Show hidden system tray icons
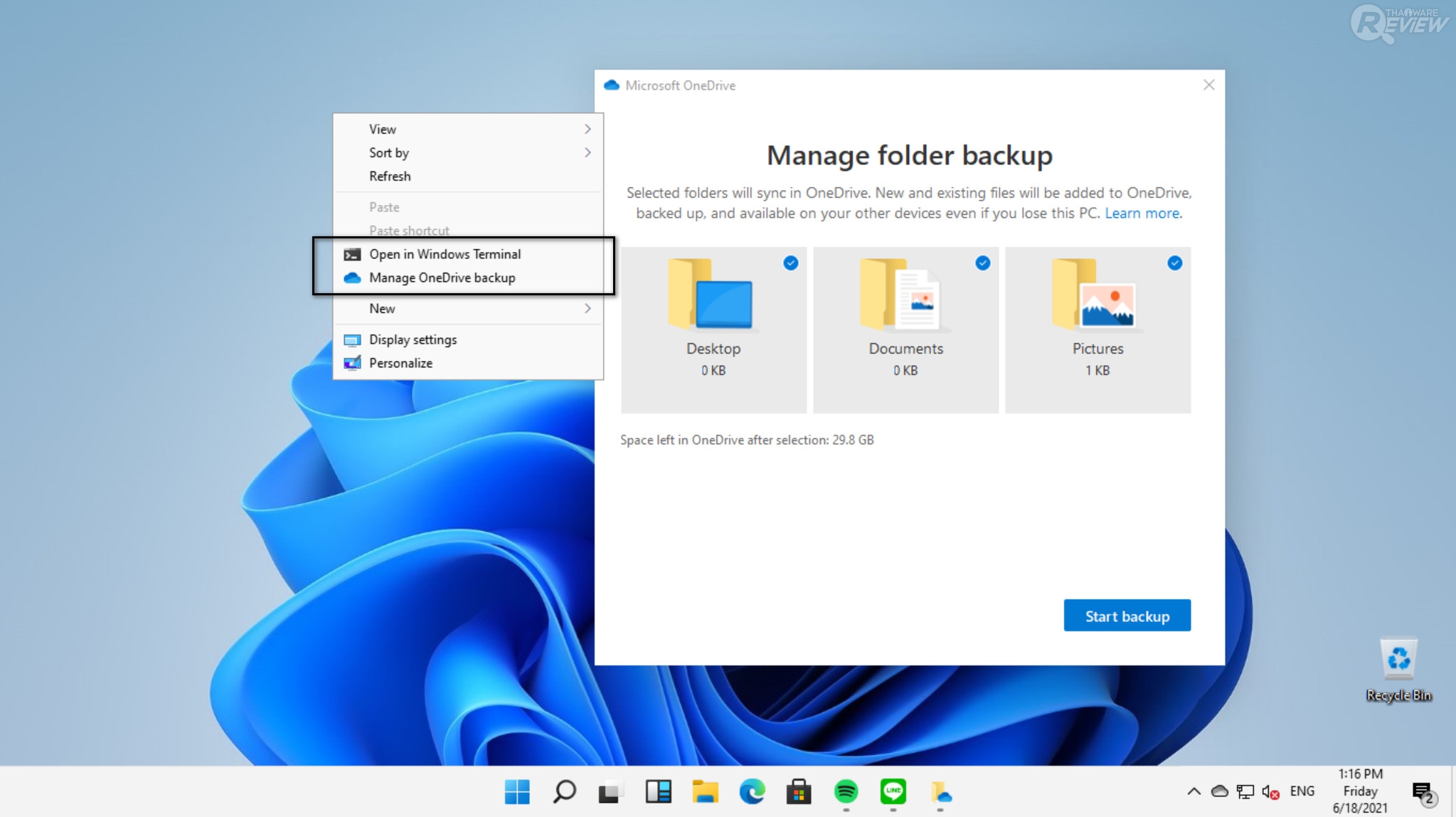 coord(1194,791)
